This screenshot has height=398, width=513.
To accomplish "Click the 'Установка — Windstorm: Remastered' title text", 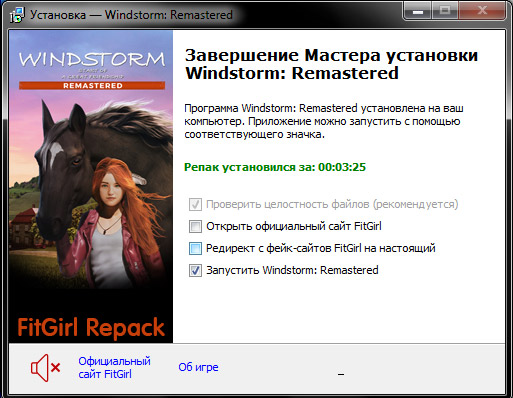I will tap(131, 15).
